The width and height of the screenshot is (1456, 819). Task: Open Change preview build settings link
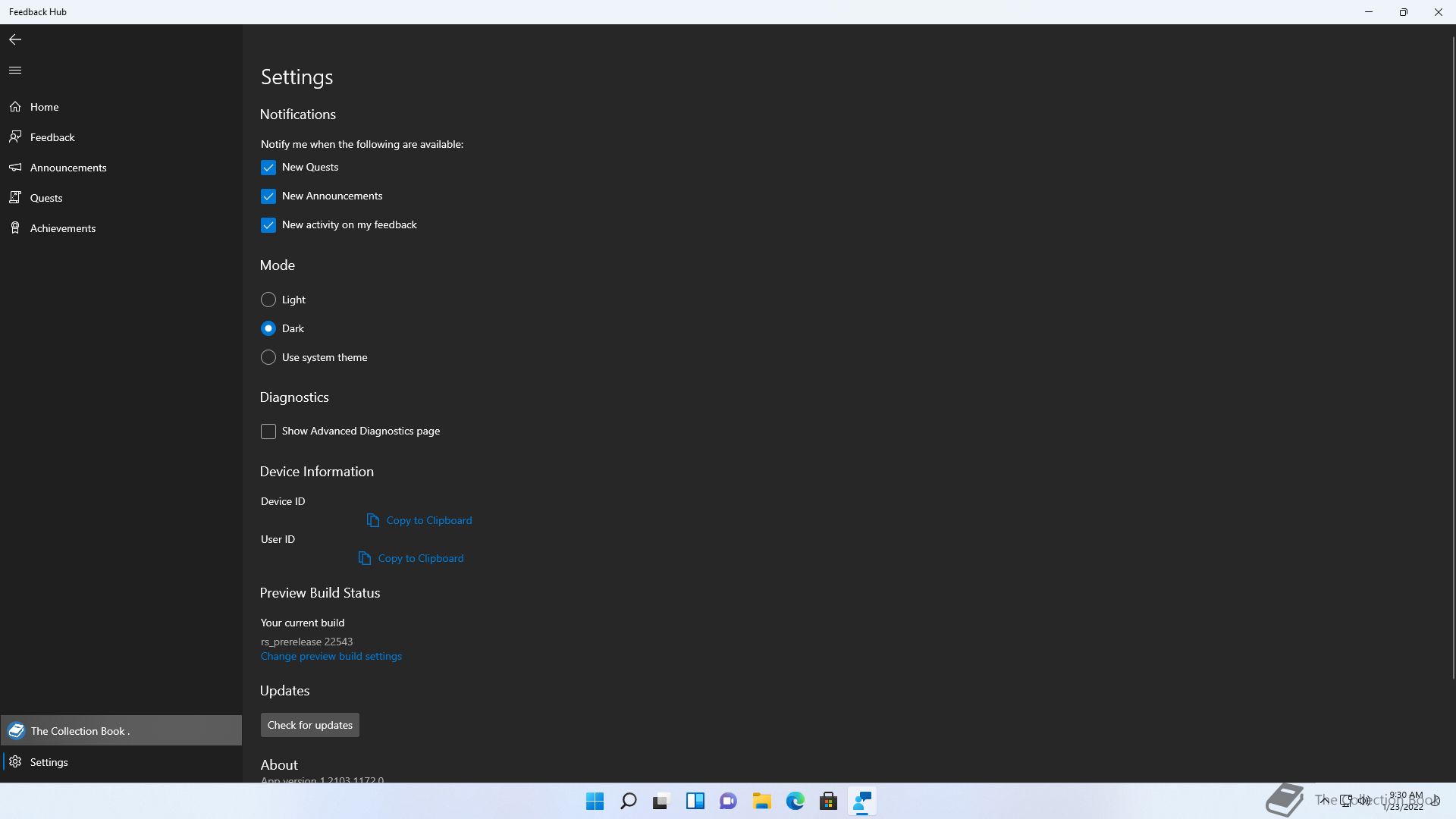tap(331, 656)
